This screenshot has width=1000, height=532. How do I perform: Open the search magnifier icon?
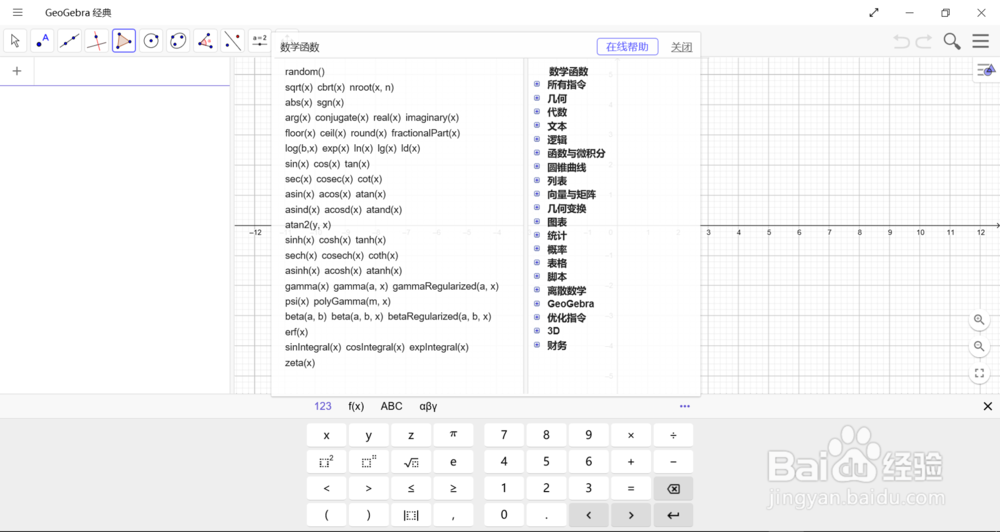coord(952,41)
